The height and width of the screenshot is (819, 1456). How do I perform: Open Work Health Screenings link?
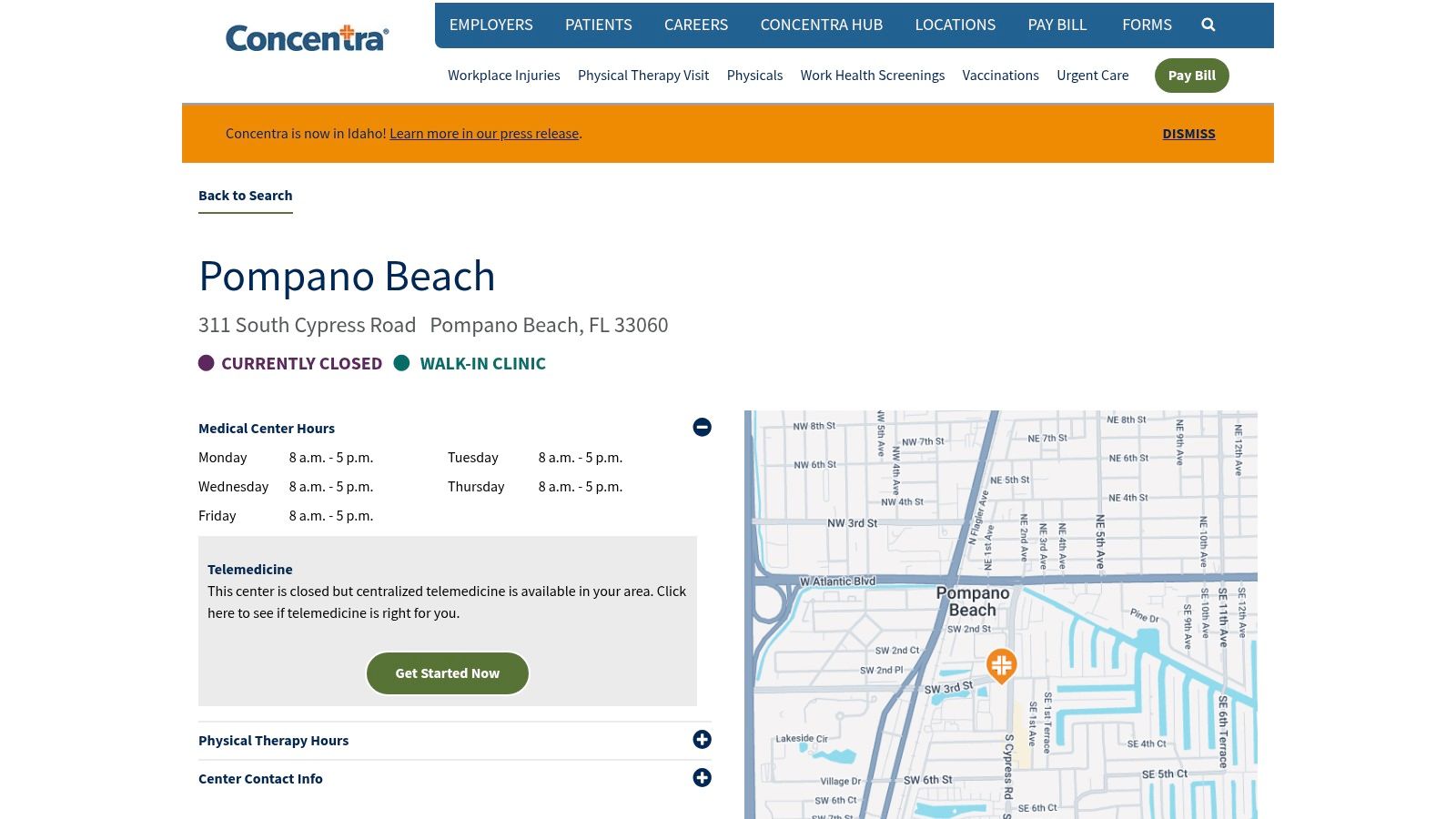coord(873,76)
